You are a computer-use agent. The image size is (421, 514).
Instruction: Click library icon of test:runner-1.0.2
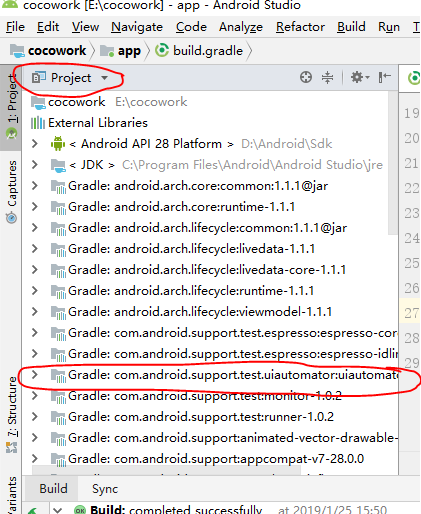click(x=58, y=418)
